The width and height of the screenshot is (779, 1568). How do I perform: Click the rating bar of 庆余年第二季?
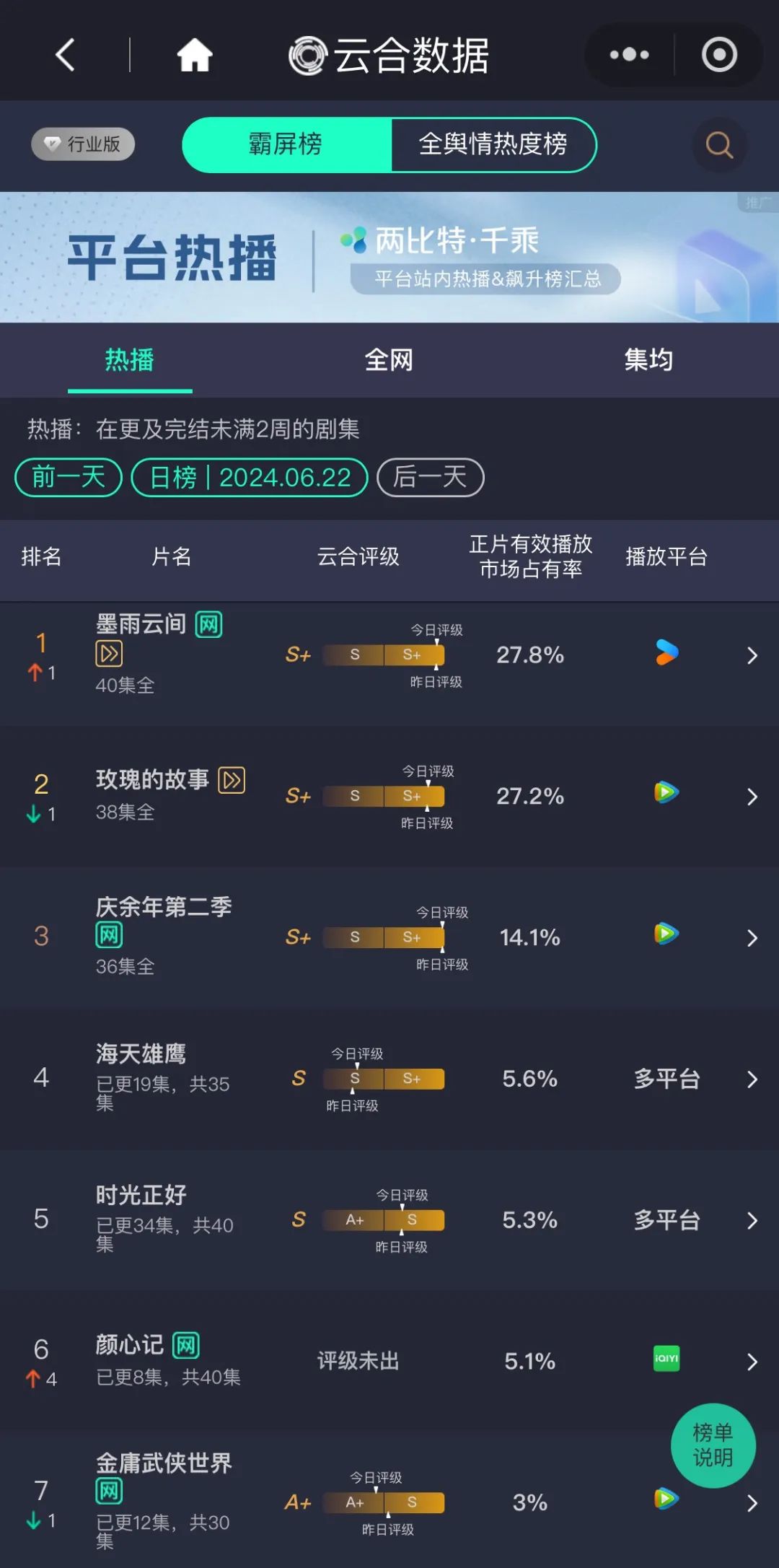pos(384,937)
